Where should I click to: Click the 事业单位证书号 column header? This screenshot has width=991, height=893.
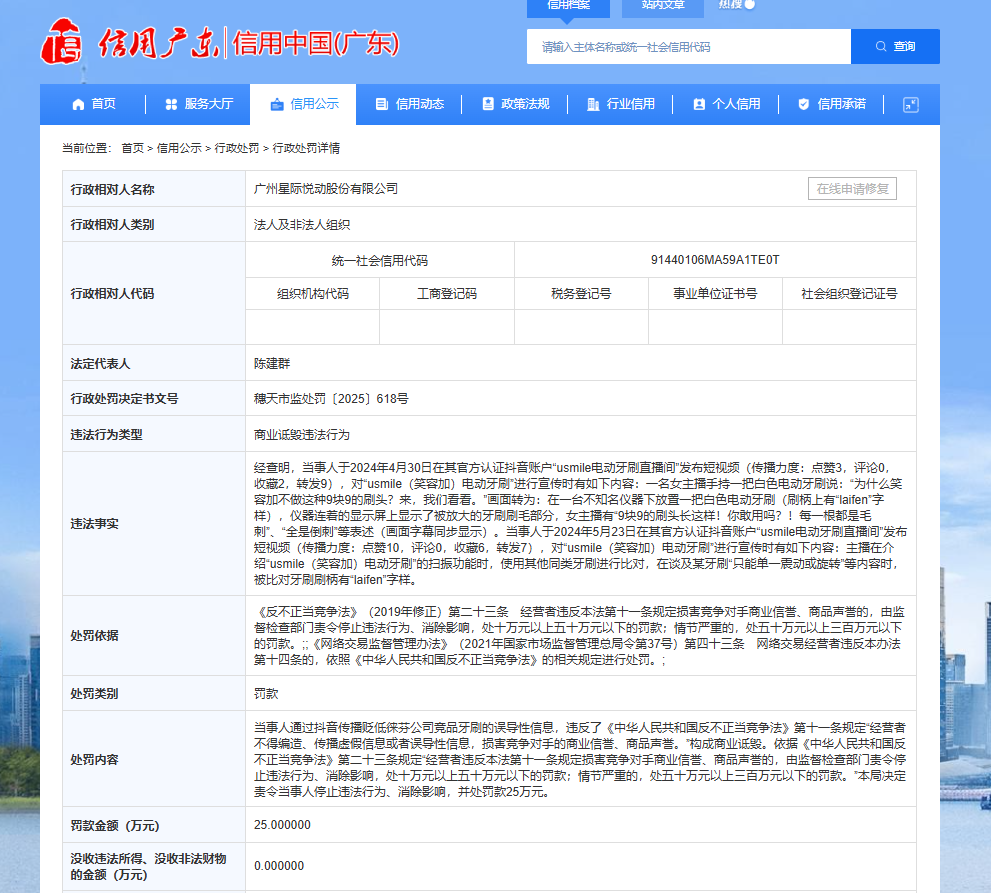(x=715, y=294)
